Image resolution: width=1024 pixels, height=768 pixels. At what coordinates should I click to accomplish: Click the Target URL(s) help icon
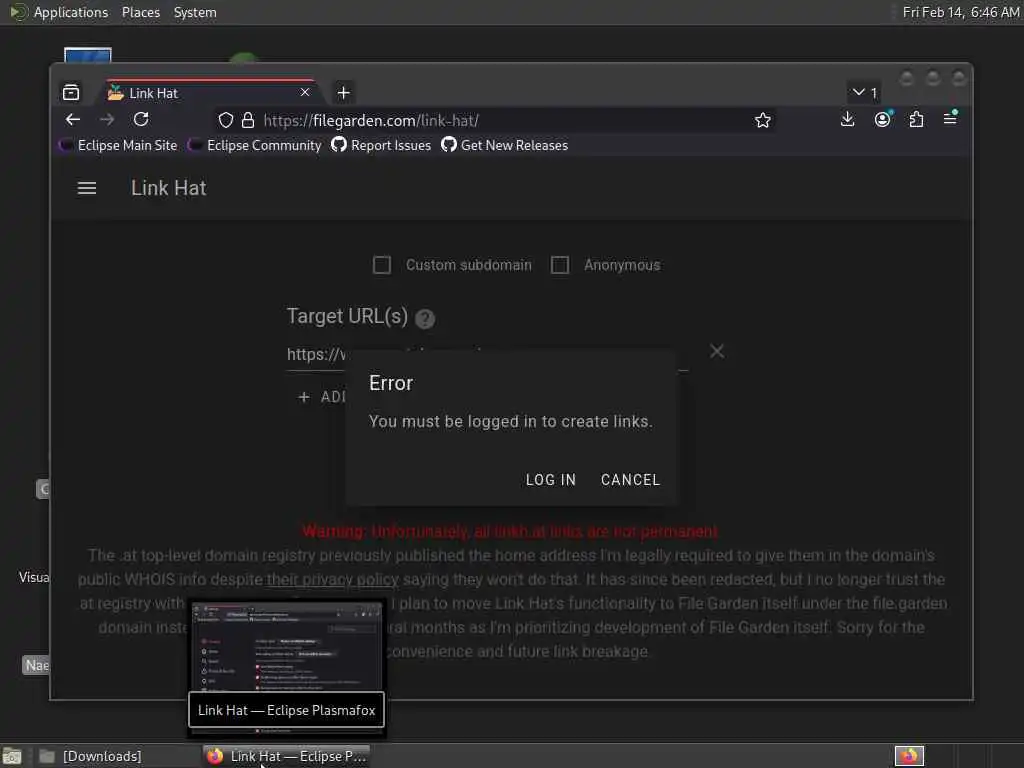point(424,319)
